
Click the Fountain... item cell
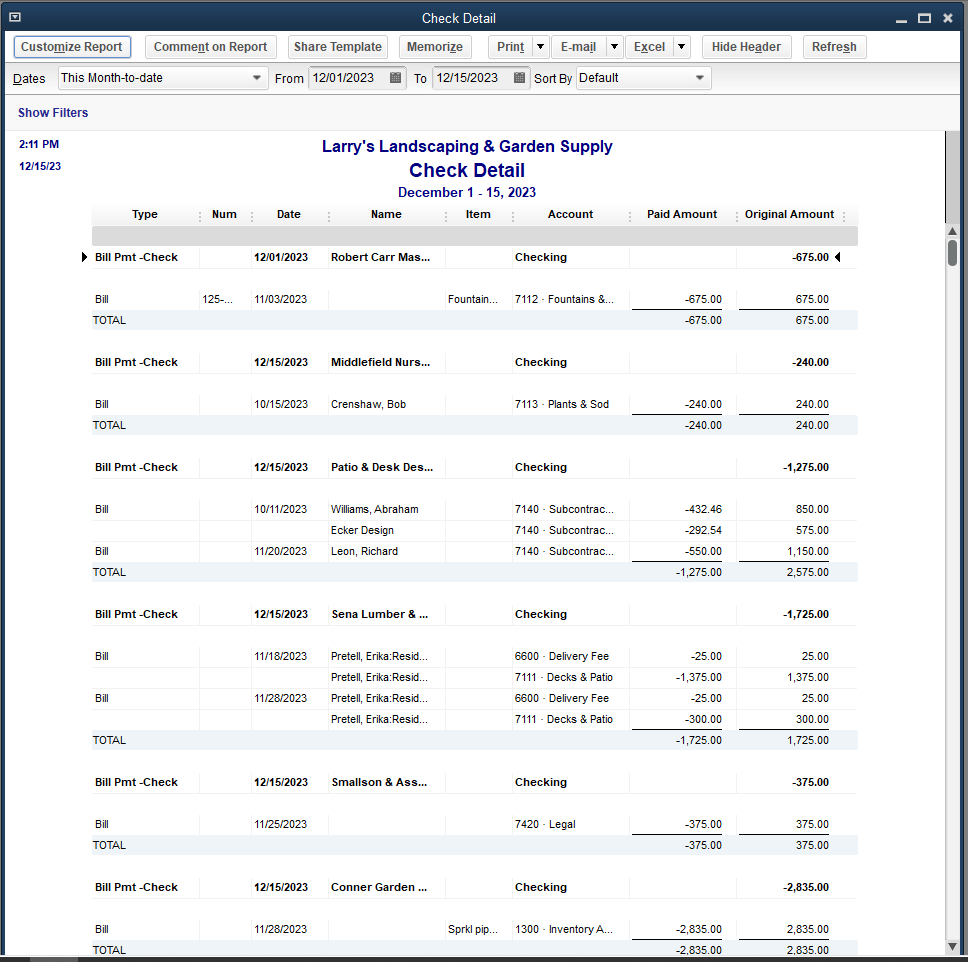pyautogui.click(x=472, y=299)
